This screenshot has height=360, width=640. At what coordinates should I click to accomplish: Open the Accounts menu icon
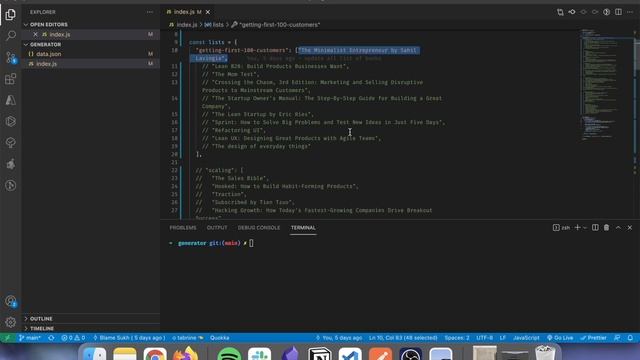click(x=11, y=301)
